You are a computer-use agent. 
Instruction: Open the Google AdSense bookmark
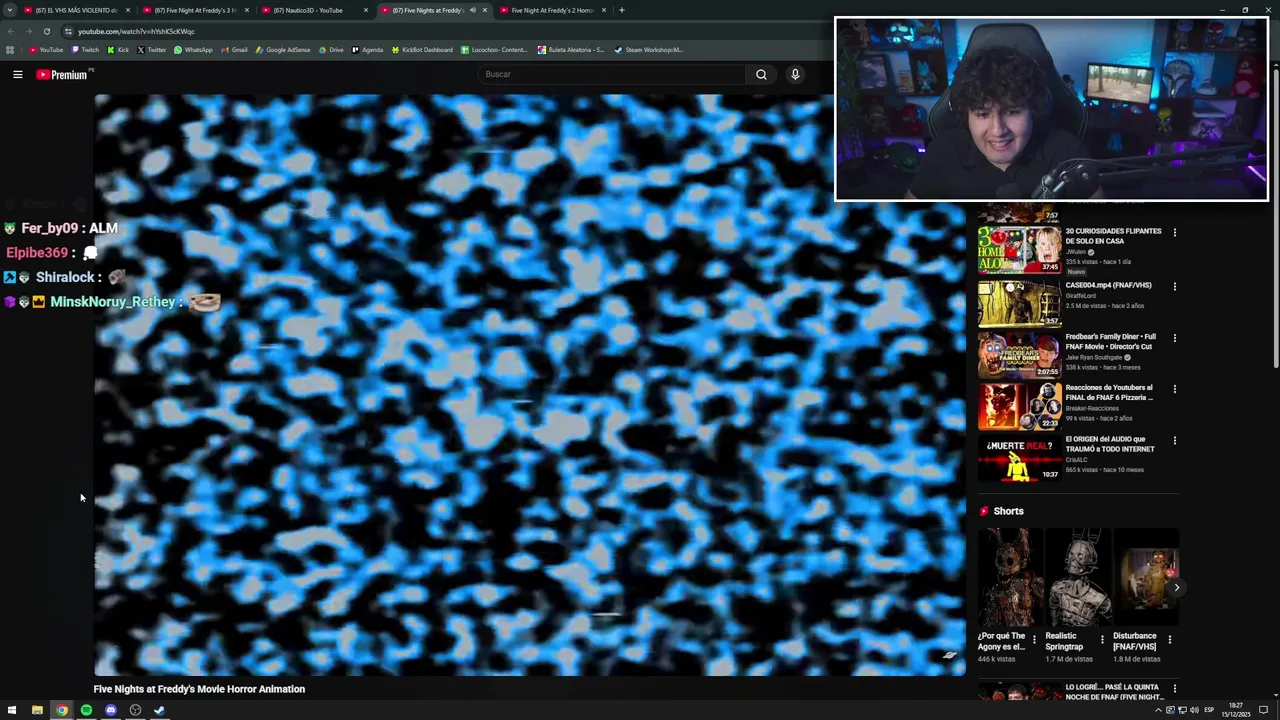pyautogui.click(x=283, y=50)
